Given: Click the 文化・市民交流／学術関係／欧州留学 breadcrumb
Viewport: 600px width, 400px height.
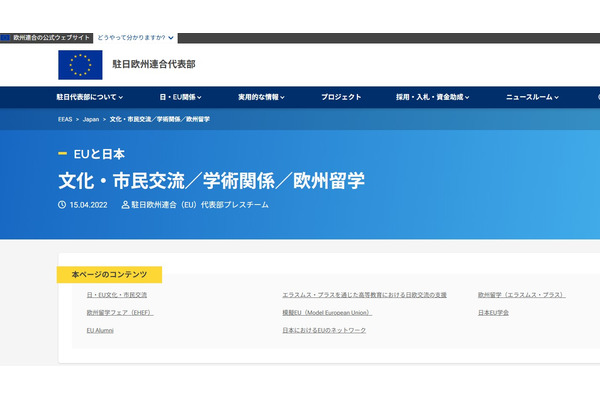Looking at the screenshot, I should pyautogui.click(x=160, y=119).
